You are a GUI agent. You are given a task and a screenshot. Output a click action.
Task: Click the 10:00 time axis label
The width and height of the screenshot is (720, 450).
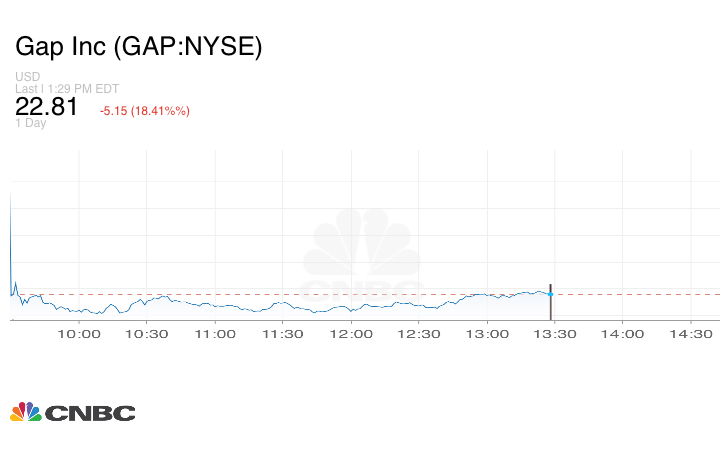[x=79, y=334]
